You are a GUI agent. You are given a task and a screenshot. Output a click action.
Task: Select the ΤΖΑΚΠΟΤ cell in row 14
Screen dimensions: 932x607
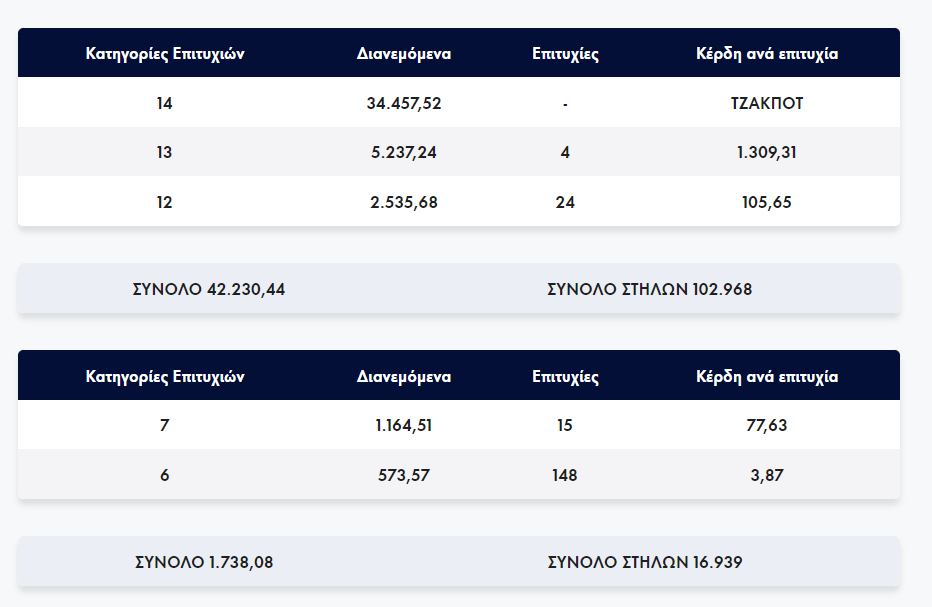coord(767,103)
